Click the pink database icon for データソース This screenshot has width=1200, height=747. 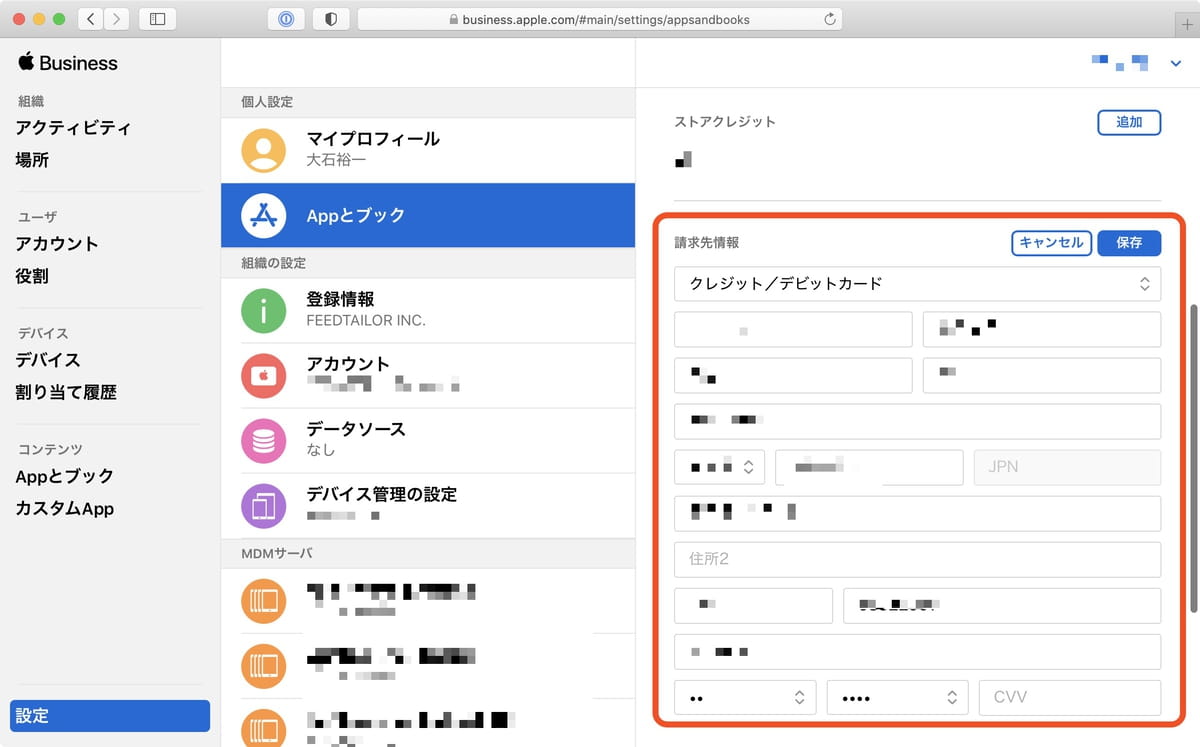[x=263, y=440]
